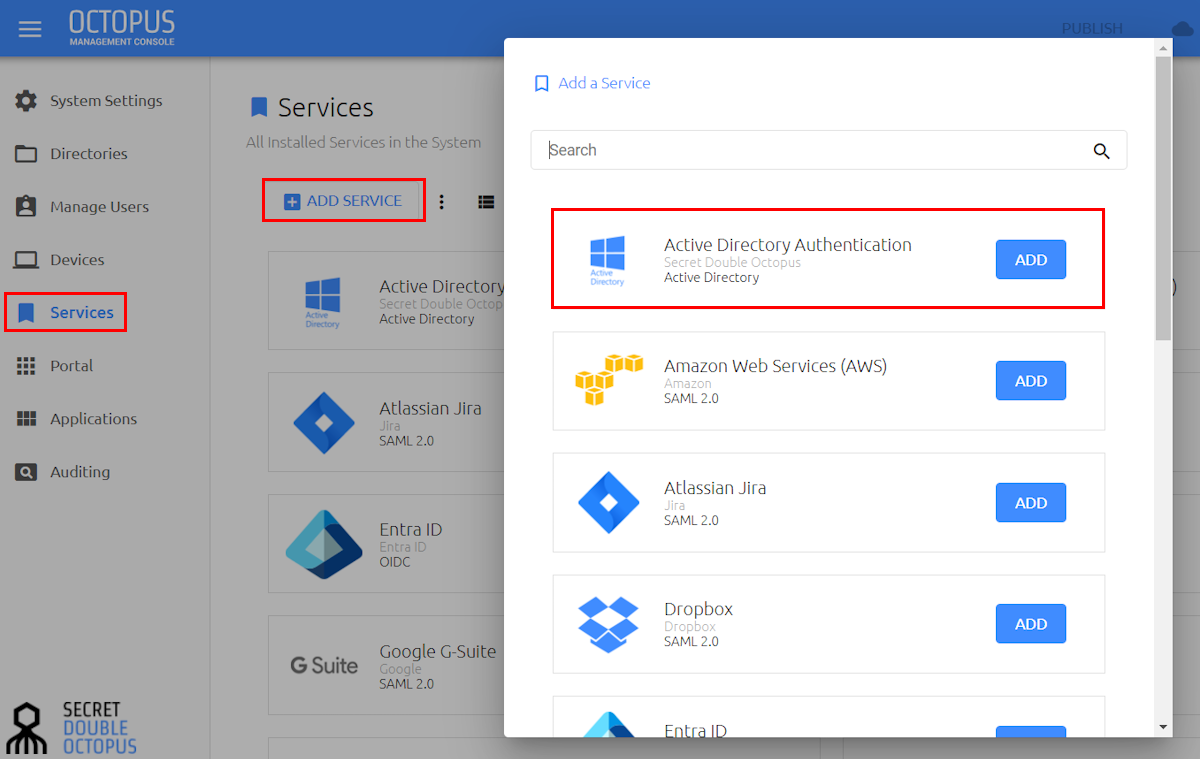Click the Atlassian Jira icon in dialog

[x=608, y=502]
